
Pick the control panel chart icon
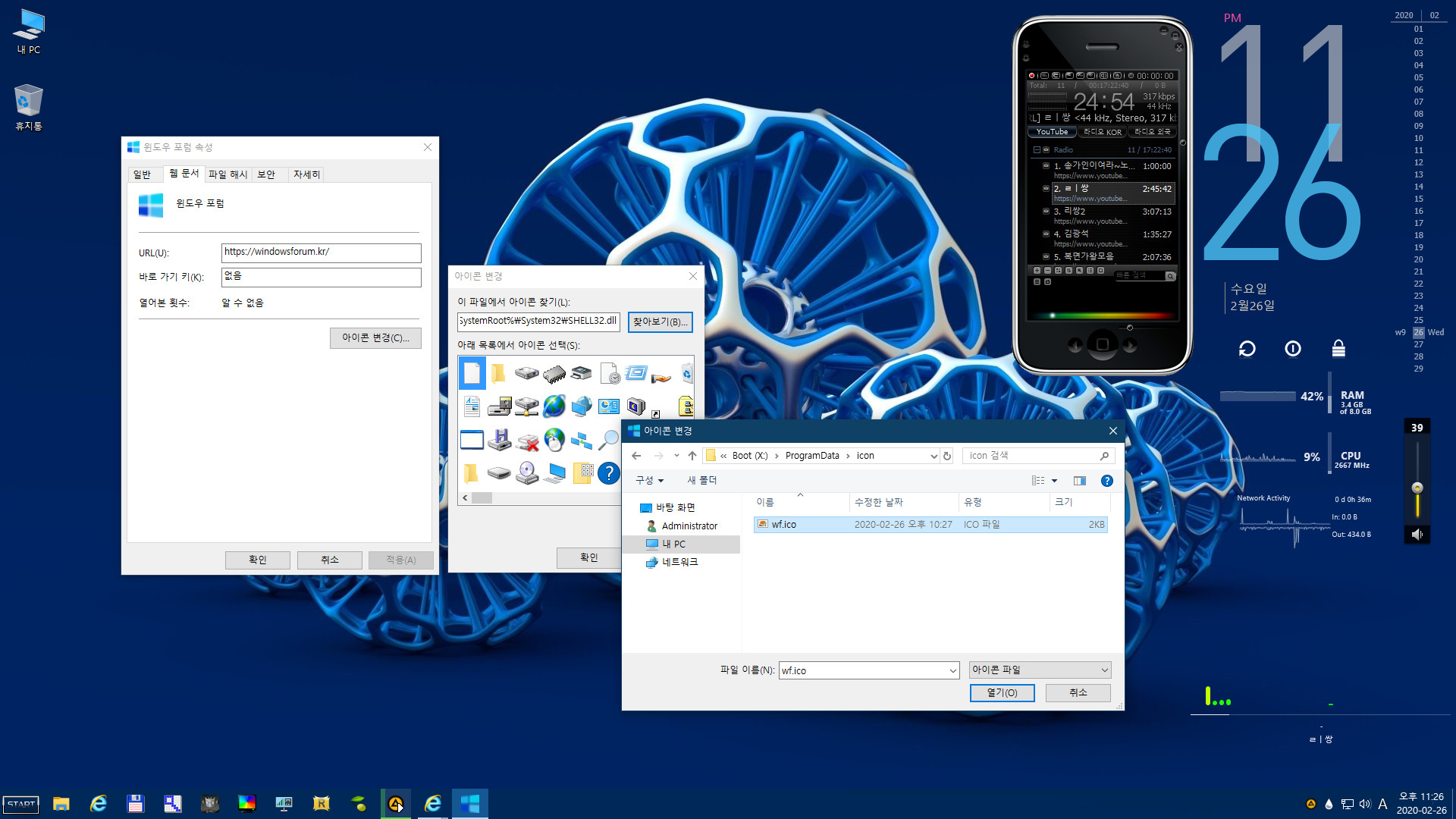608,406
